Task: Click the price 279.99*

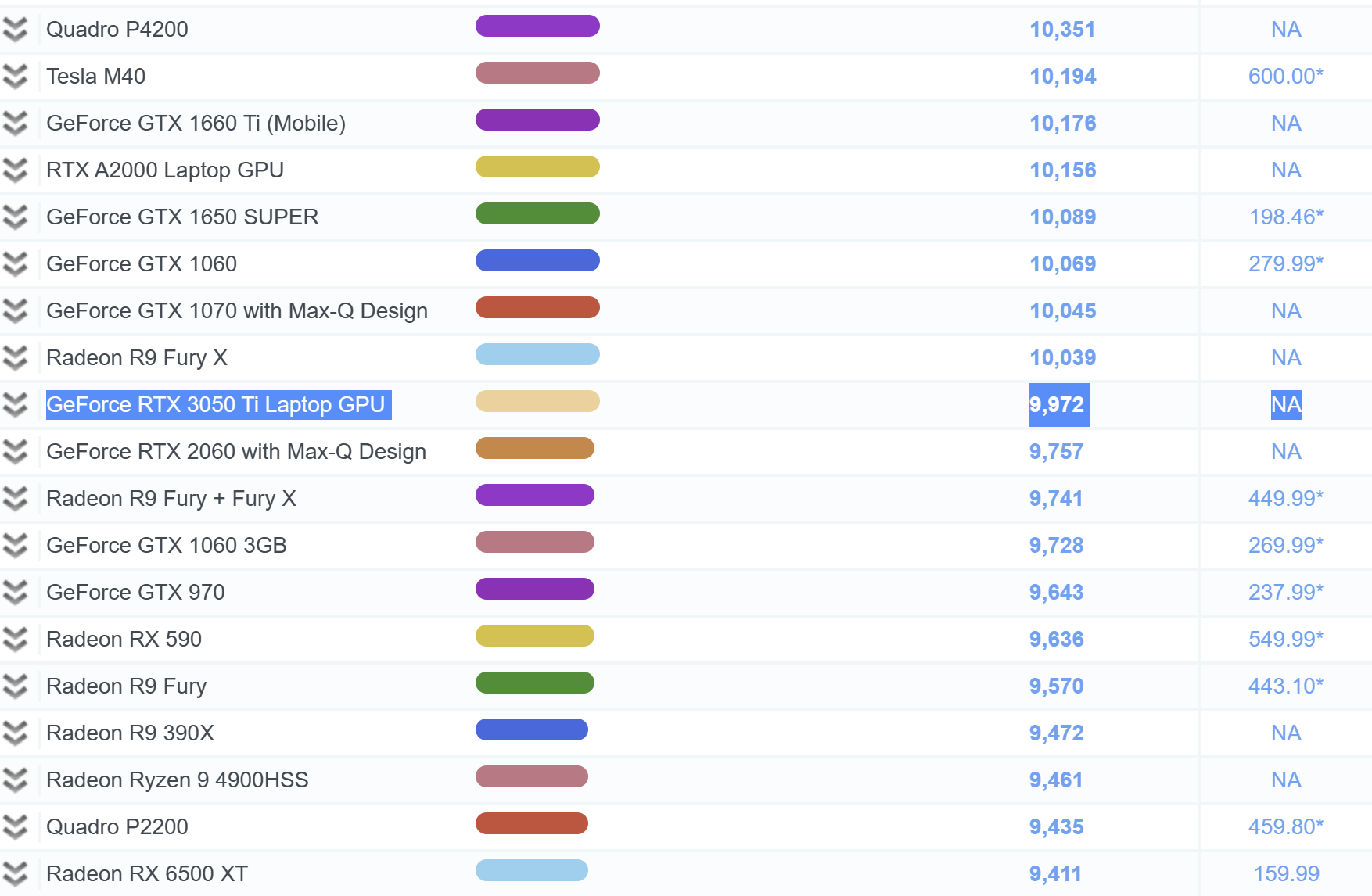Action: tap(1286, 263)
